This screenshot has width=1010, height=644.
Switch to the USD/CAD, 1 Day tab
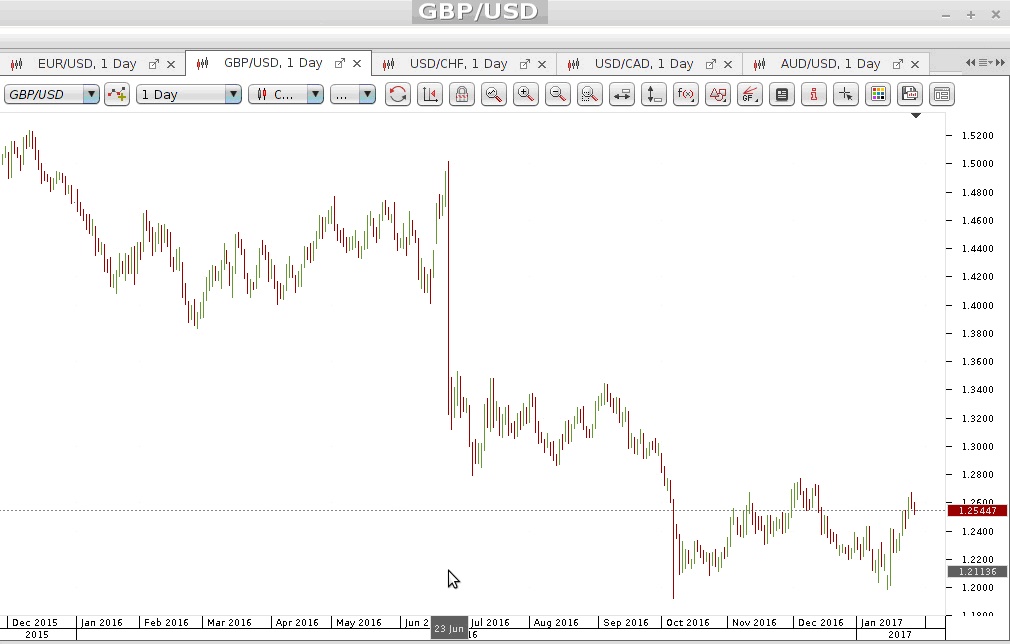643,63
